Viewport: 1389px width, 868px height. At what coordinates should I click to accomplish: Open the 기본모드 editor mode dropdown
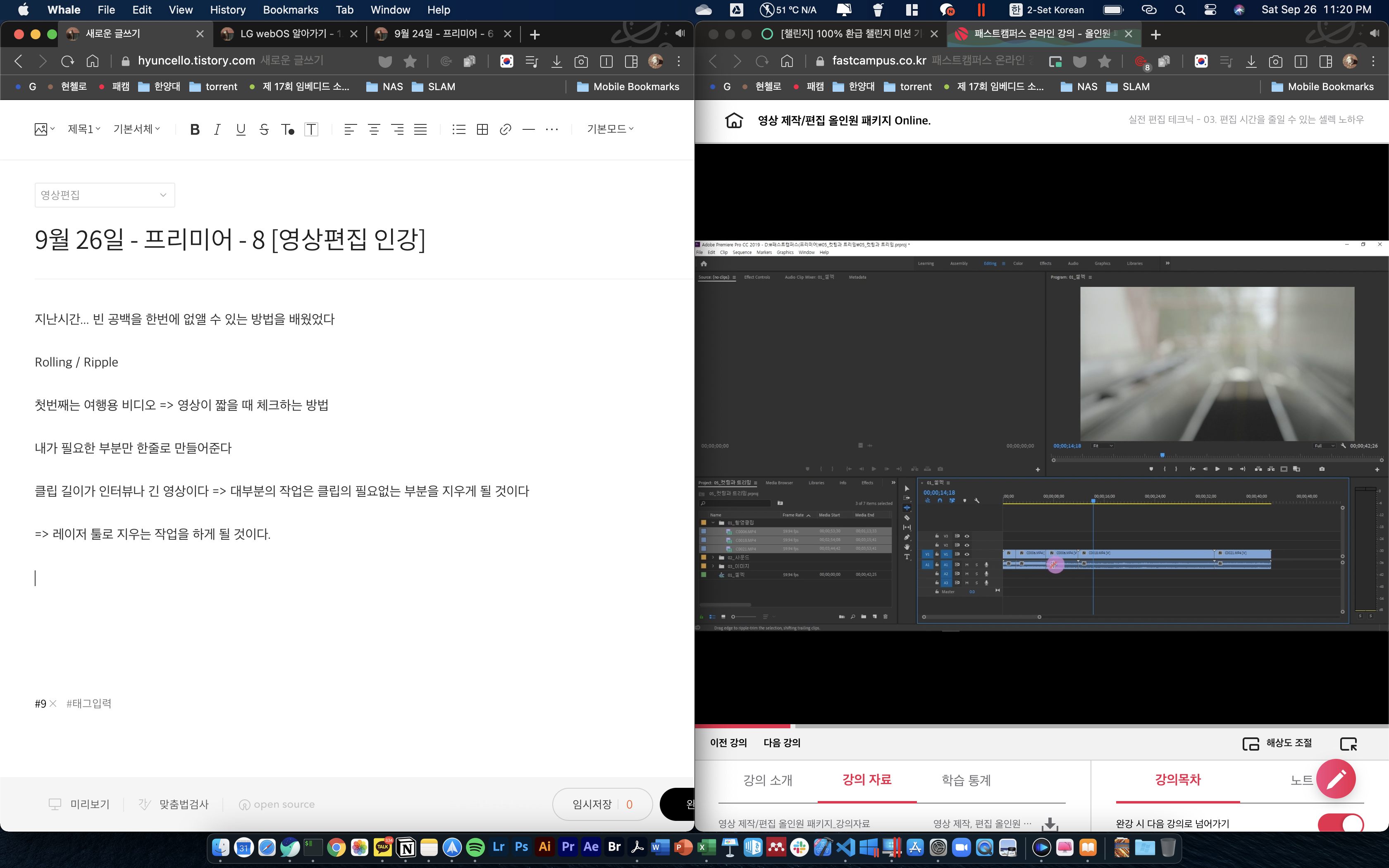pyautogui.click(x=610, y=129)
